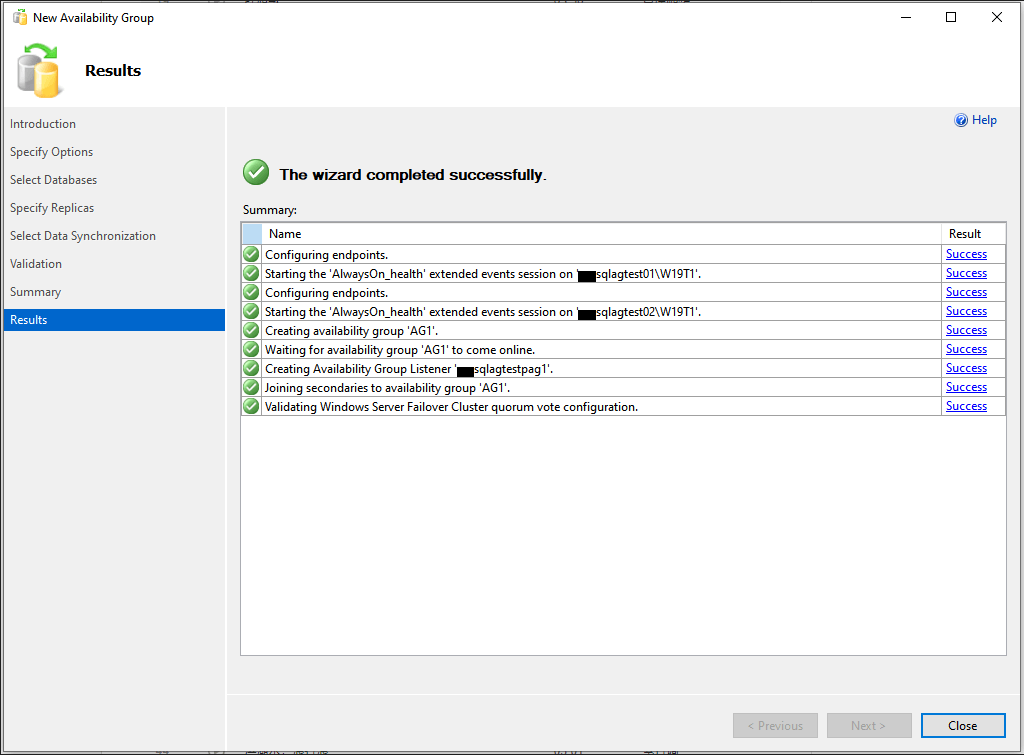Viewport: 1024px width, 755px height.
Task: Open the Help link
Action: click(984, 120)
